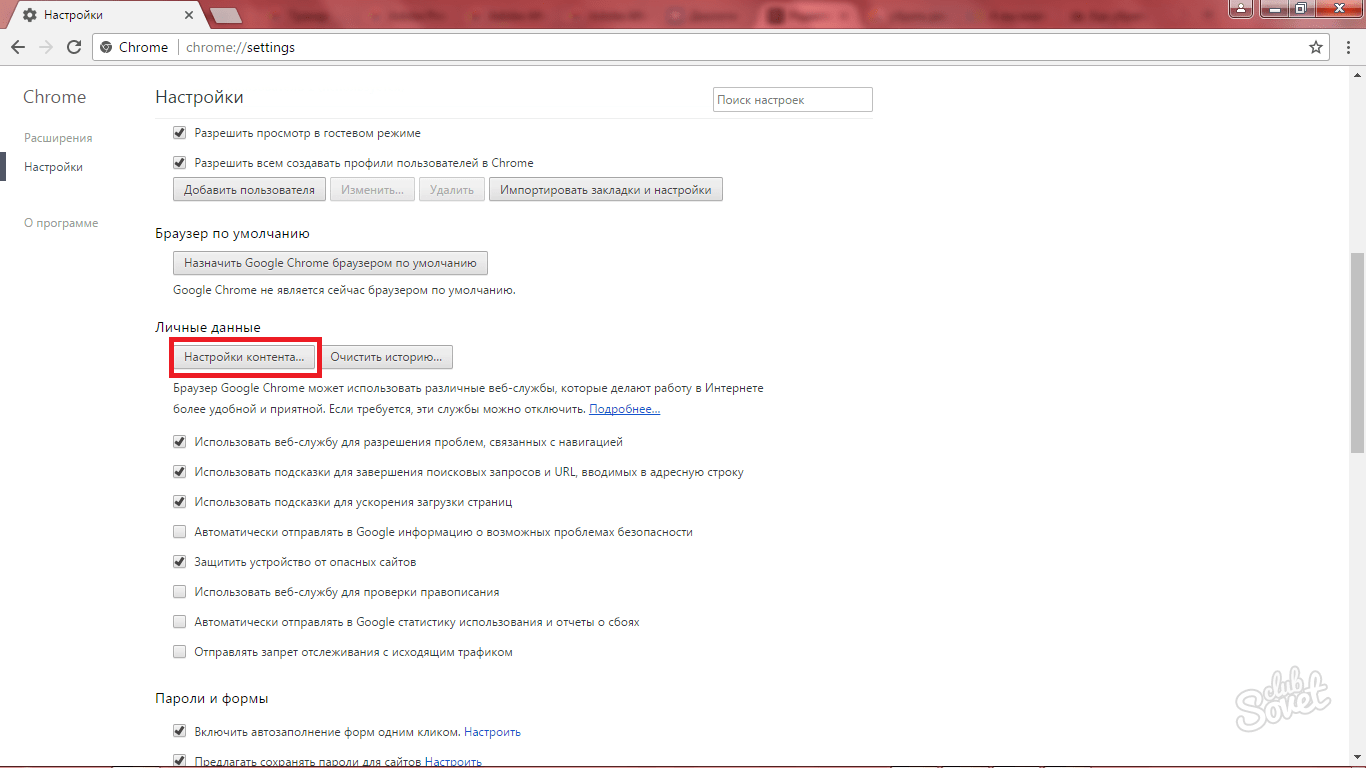Image resolution: width=1366 pixels, height=768 pixels.
Task: Open the user profile button in the title bar
Action: pyautogui.click(x=1241, y=8)
